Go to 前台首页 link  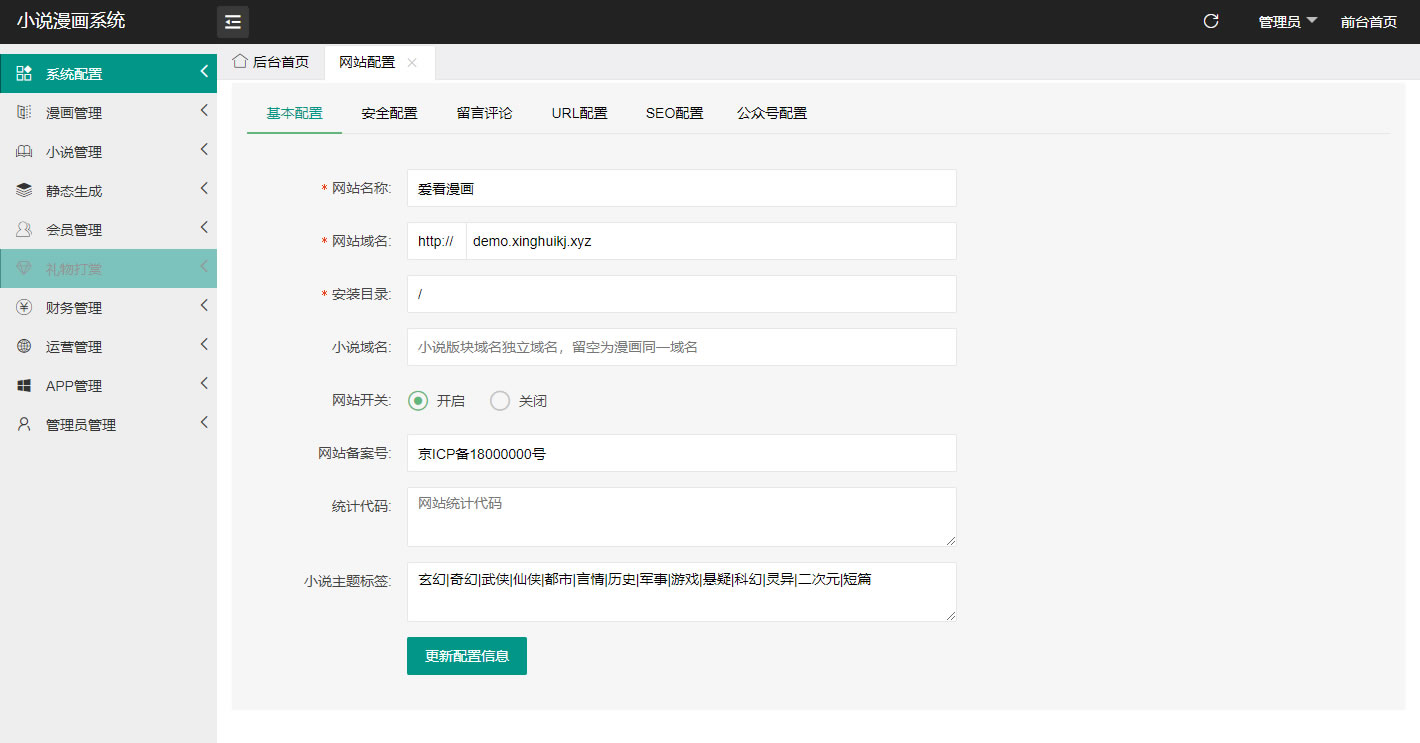point(1369,22)
